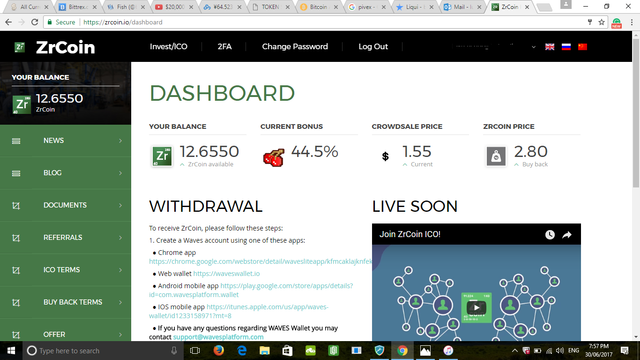Switch to the Mail browser tab
The width and height of the screenshot is (640, 360).
(463, 7)
